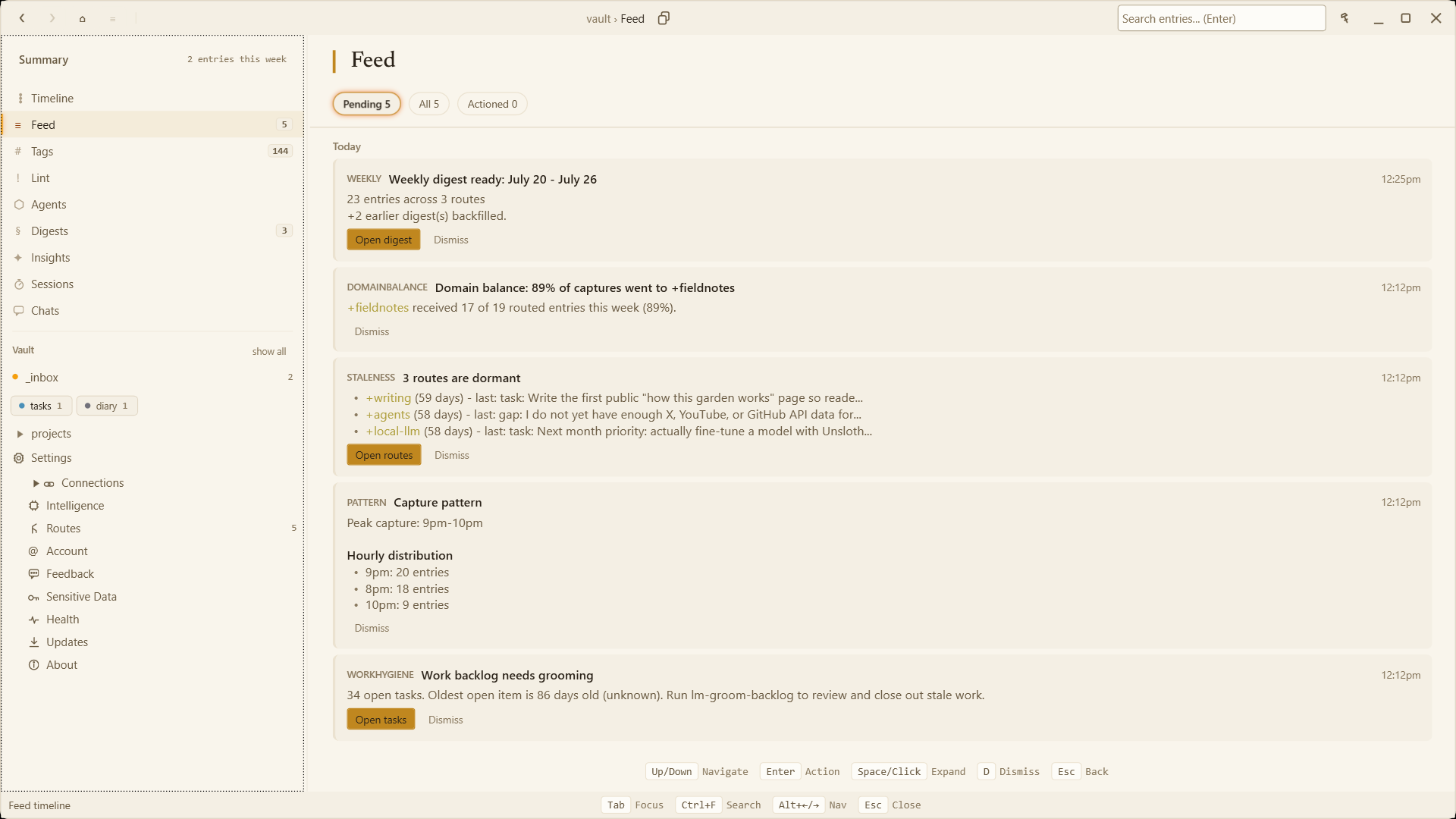
Task: Click the Open routes button
Action: click(x=384, y=455)
